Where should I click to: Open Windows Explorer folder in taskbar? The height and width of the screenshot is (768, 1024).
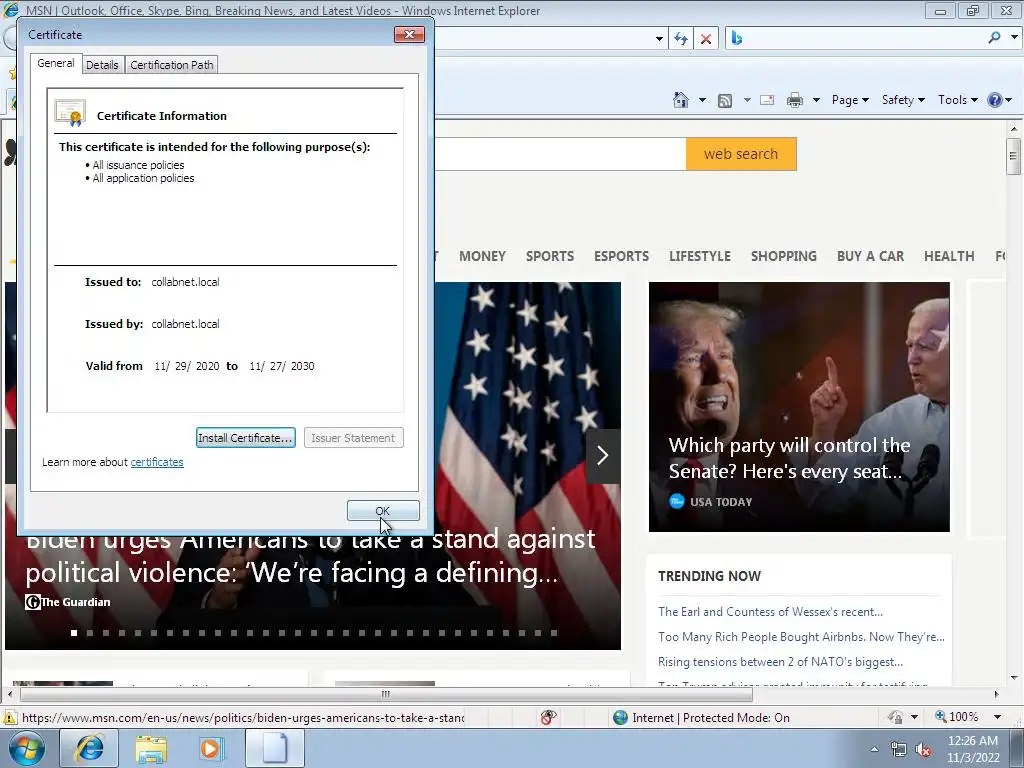click(x=151, y=748)
